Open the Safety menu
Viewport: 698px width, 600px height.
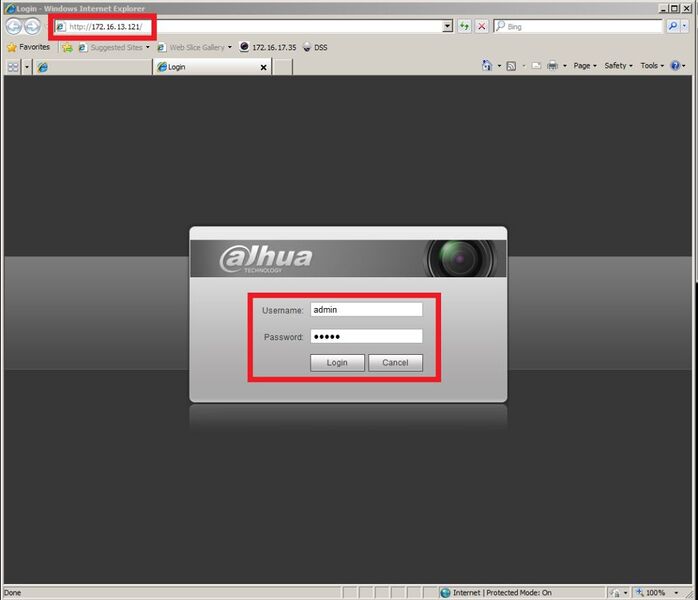tap(618, 66)
